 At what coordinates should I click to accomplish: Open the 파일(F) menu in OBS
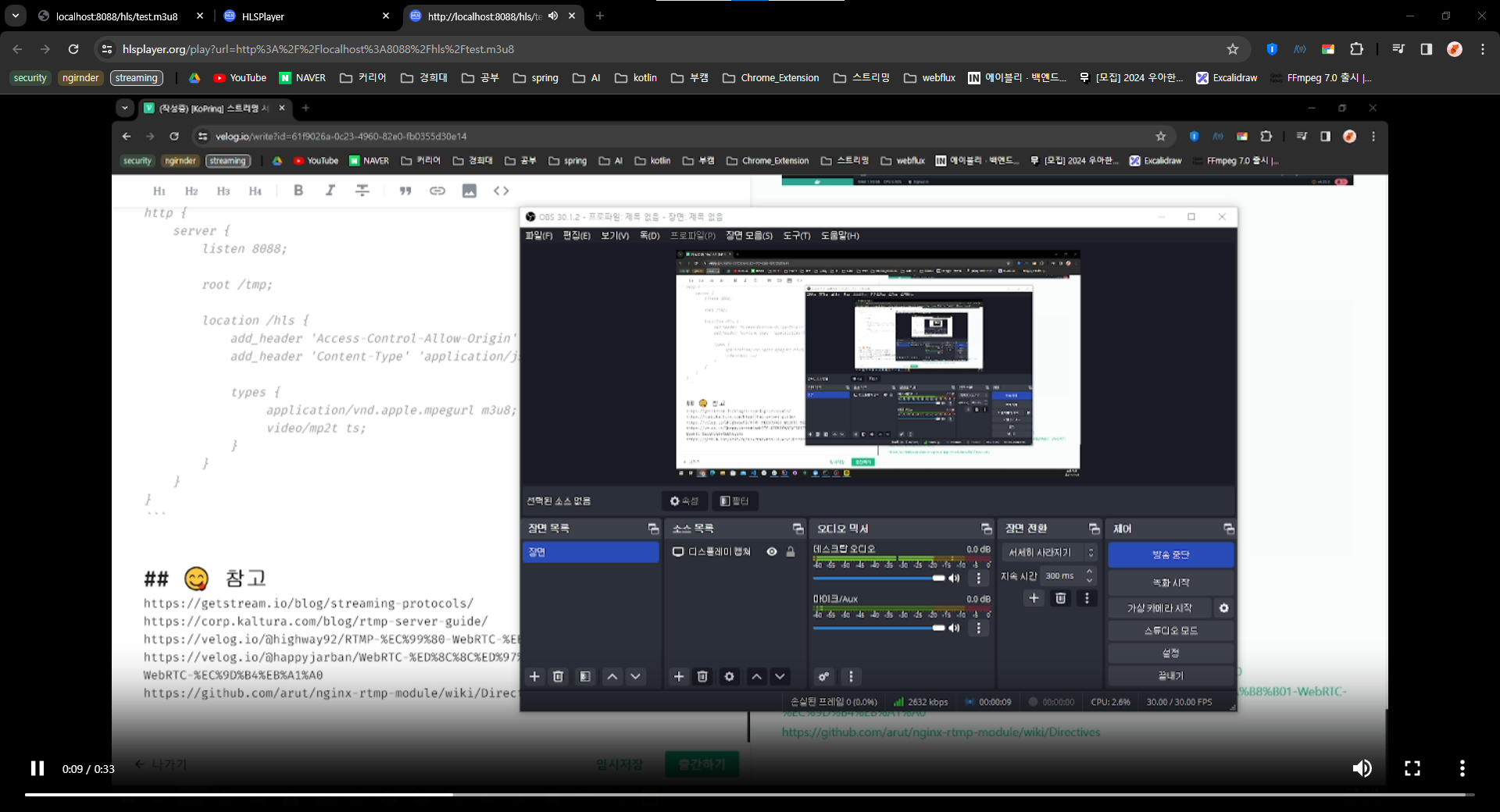tap(539, 236)
